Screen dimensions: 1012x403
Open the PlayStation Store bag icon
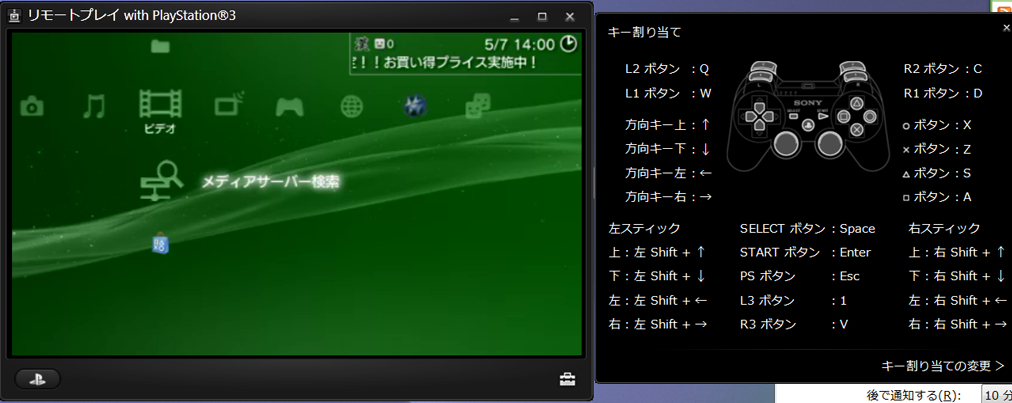click(x=160, y=243)
